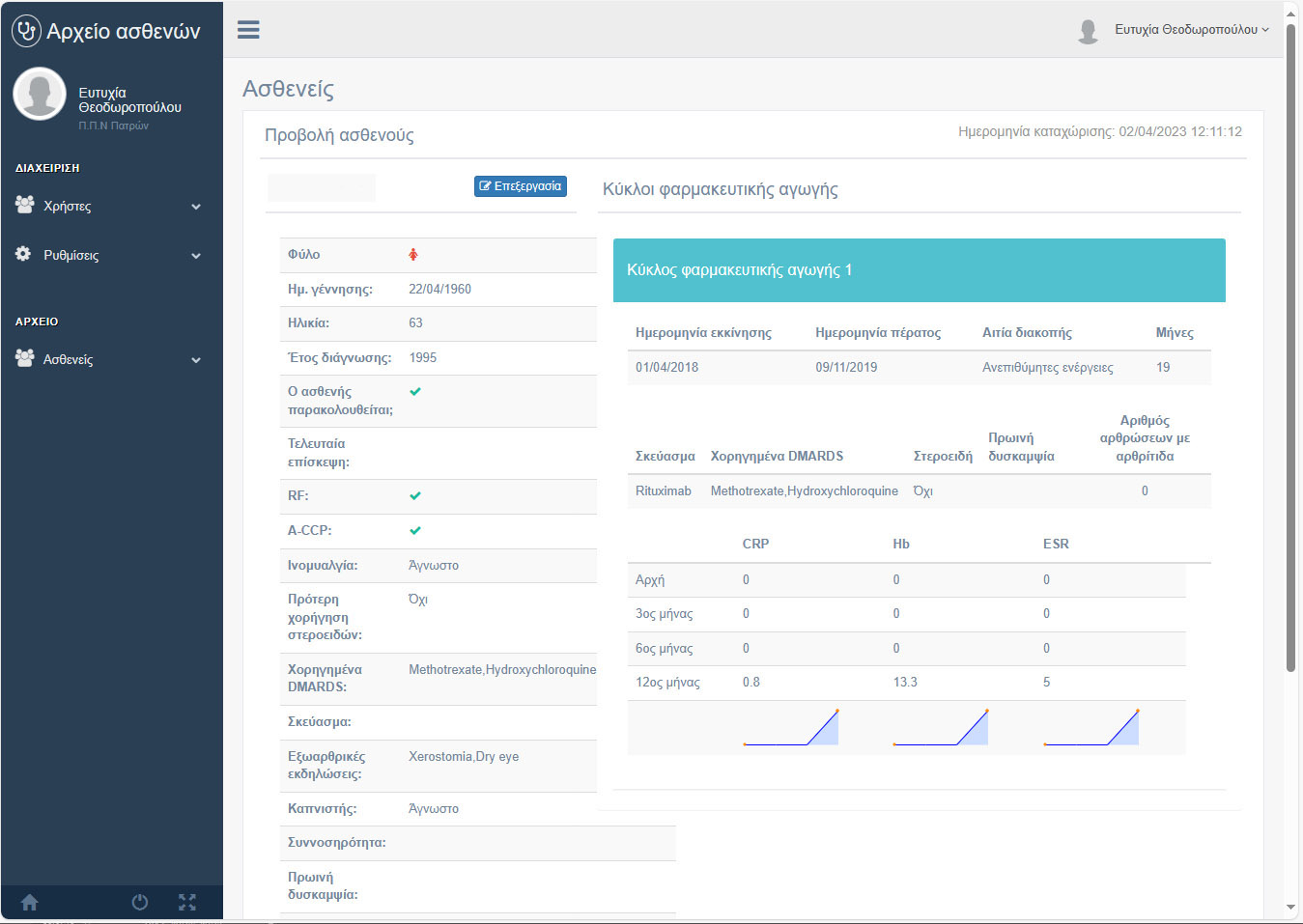Screen dimensions: 1303x924
Task: Expand the Χρήστες sidebar menu
Action: tap(108, 207)
